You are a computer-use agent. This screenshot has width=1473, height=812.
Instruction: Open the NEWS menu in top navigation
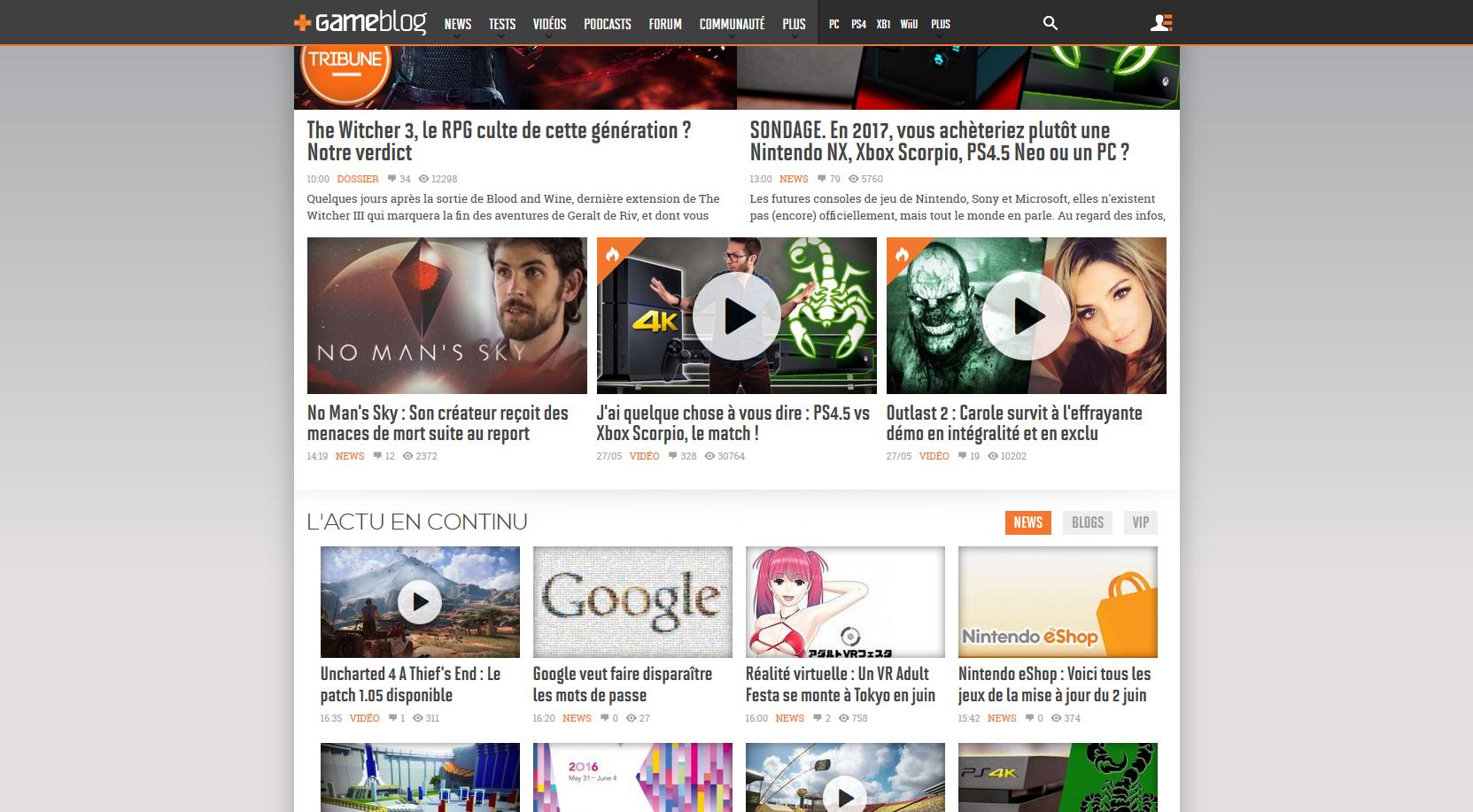coord(458,24)
